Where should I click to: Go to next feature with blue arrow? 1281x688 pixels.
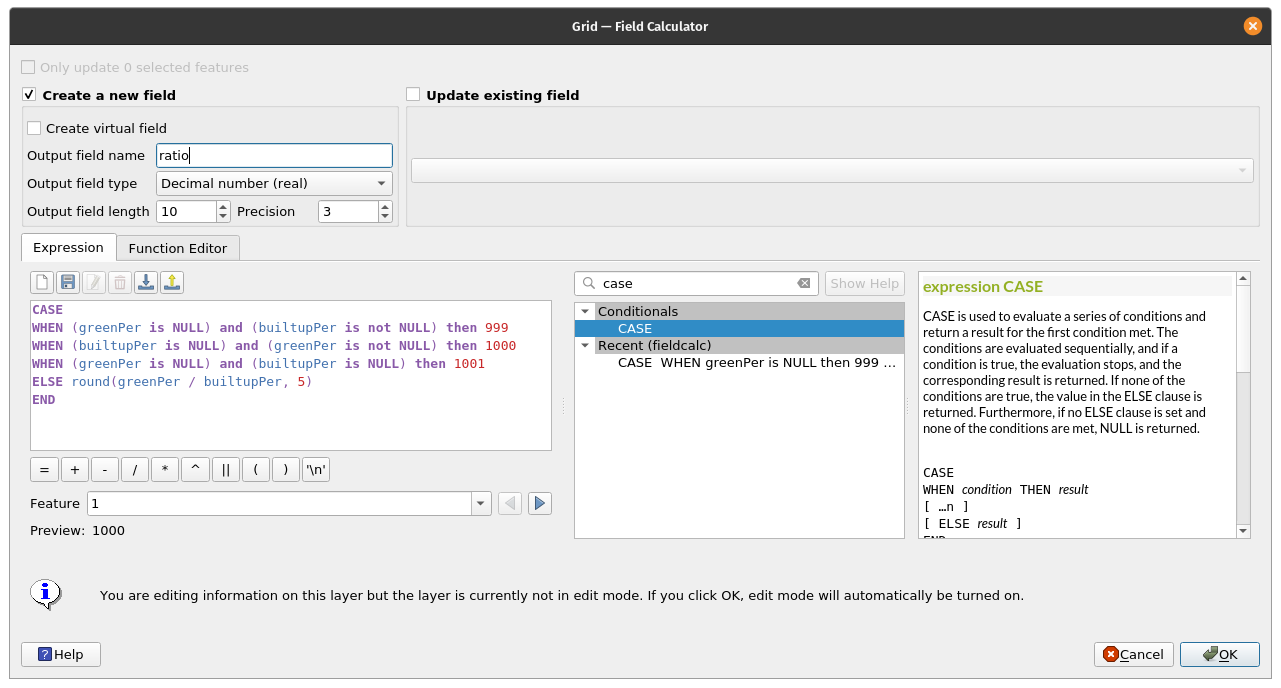540,503
